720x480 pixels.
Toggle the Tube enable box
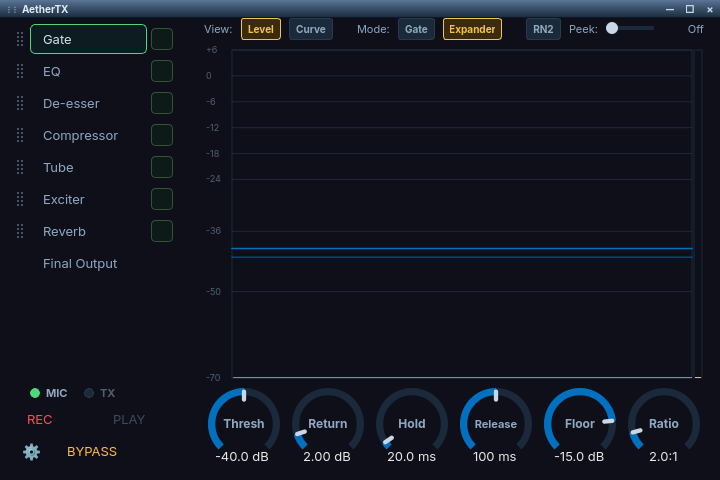[x=162, y=167]
